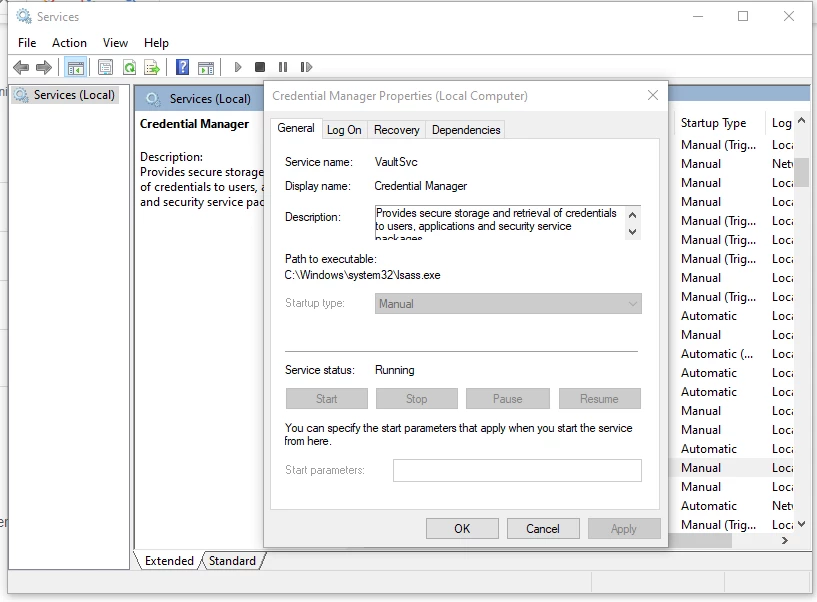Switch to the General tab

point(295,128)
